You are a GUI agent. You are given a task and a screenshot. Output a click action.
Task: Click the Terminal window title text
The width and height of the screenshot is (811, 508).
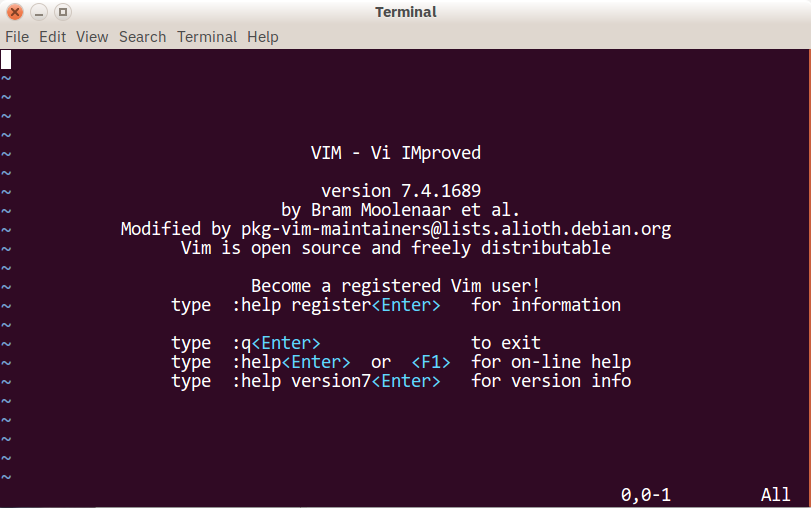[405, 12]
